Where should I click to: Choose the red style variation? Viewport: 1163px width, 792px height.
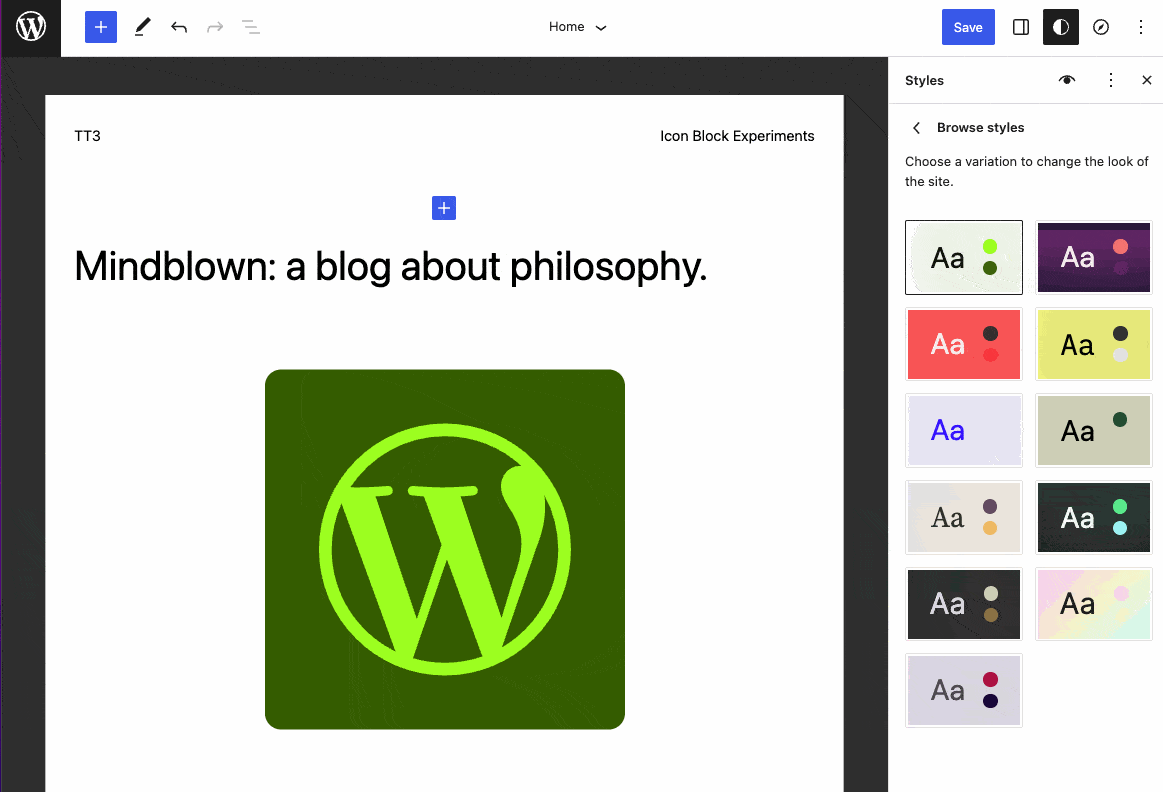coord(963,345)
